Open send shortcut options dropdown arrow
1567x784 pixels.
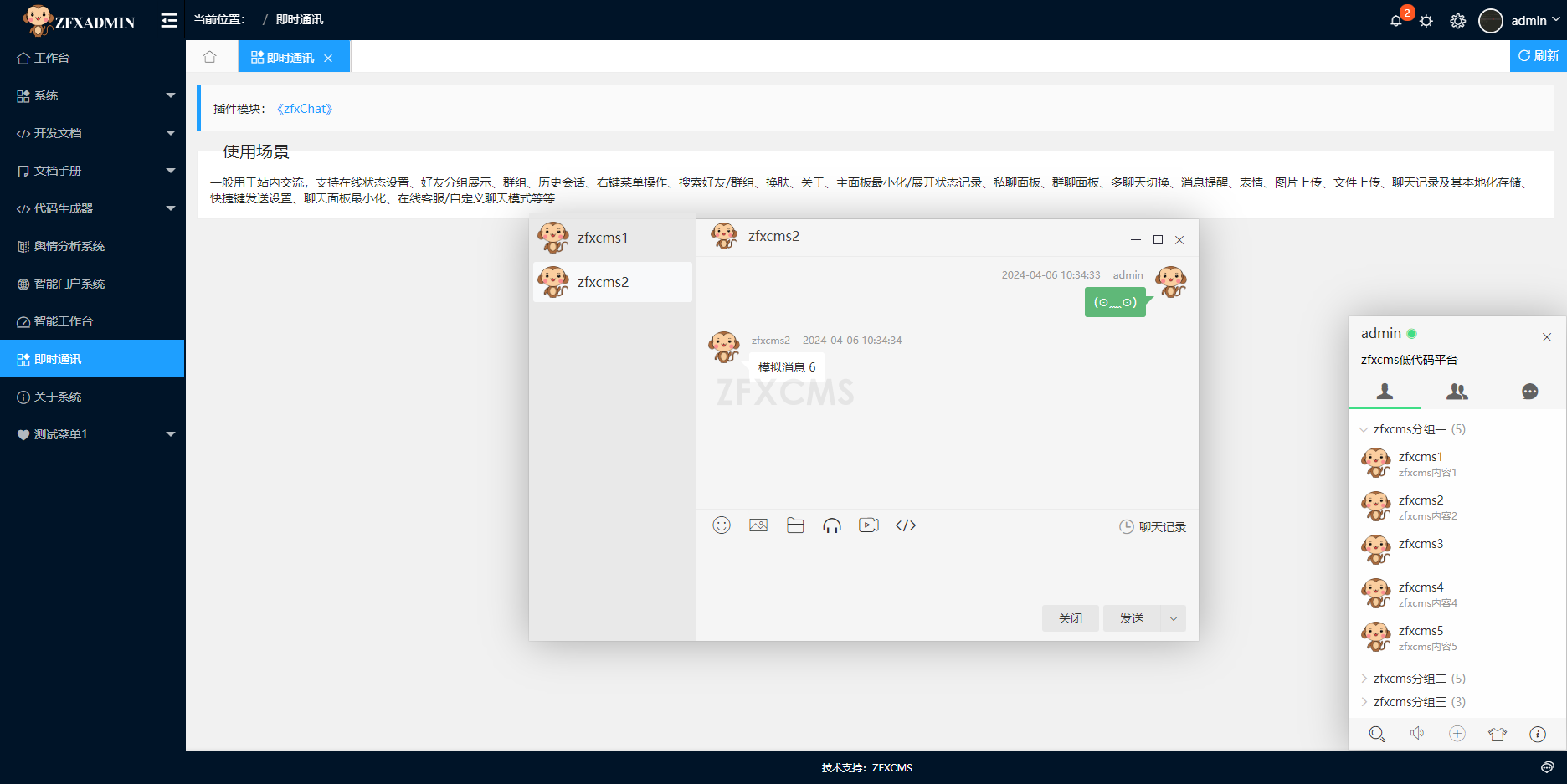coord(1174,618)
